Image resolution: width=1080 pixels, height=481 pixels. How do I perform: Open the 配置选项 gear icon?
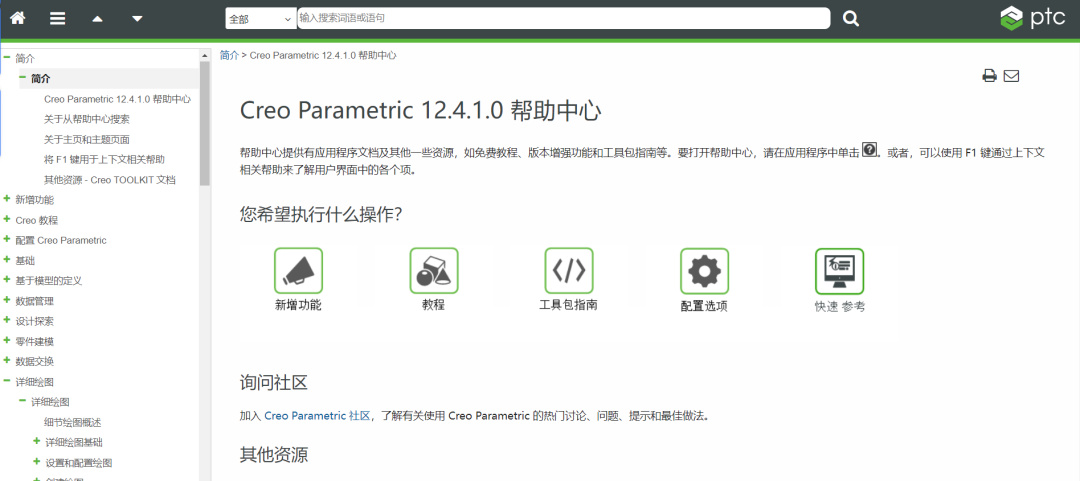(704, 271)
